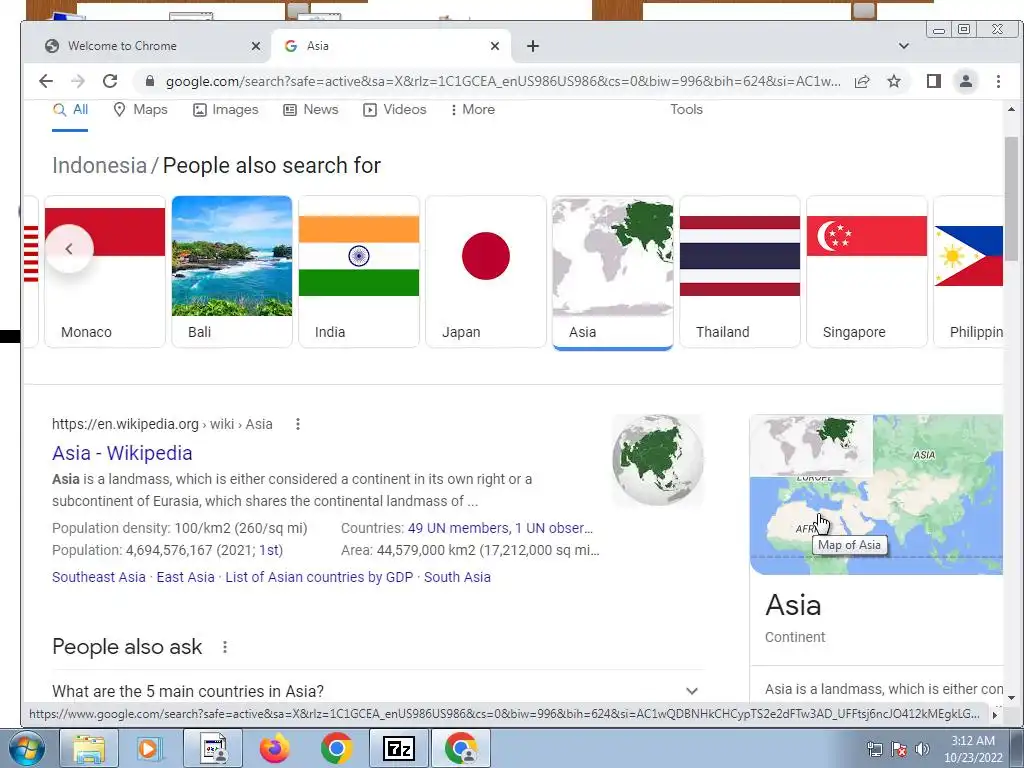Open the search Tools options
Image resolution: width=1024 pixels, height=768 pixels.
pyautogui.click(x=686, y=110)
